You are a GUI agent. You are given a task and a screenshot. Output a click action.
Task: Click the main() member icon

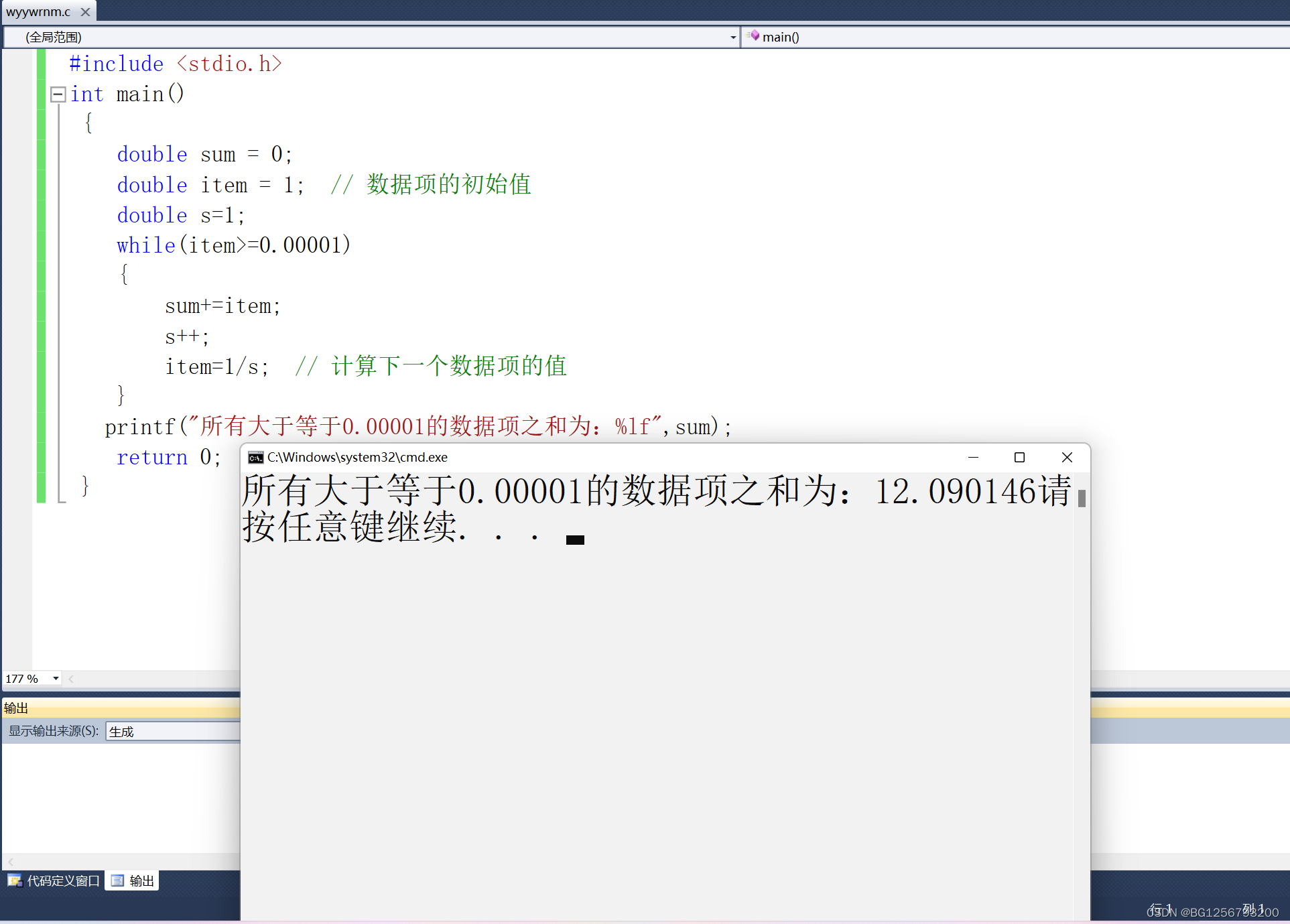(x=754, y=36)
